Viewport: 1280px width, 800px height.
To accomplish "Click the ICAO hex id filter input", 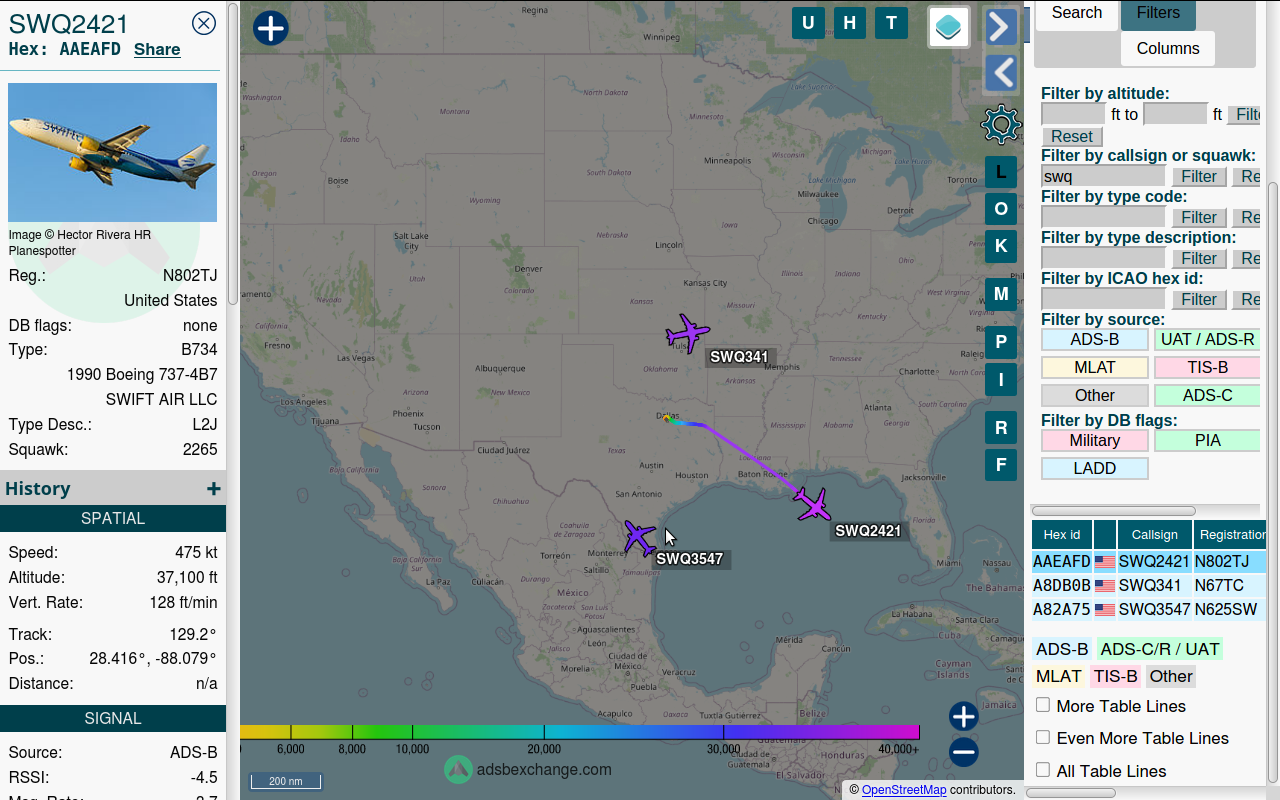I will tap(1103, 299).
